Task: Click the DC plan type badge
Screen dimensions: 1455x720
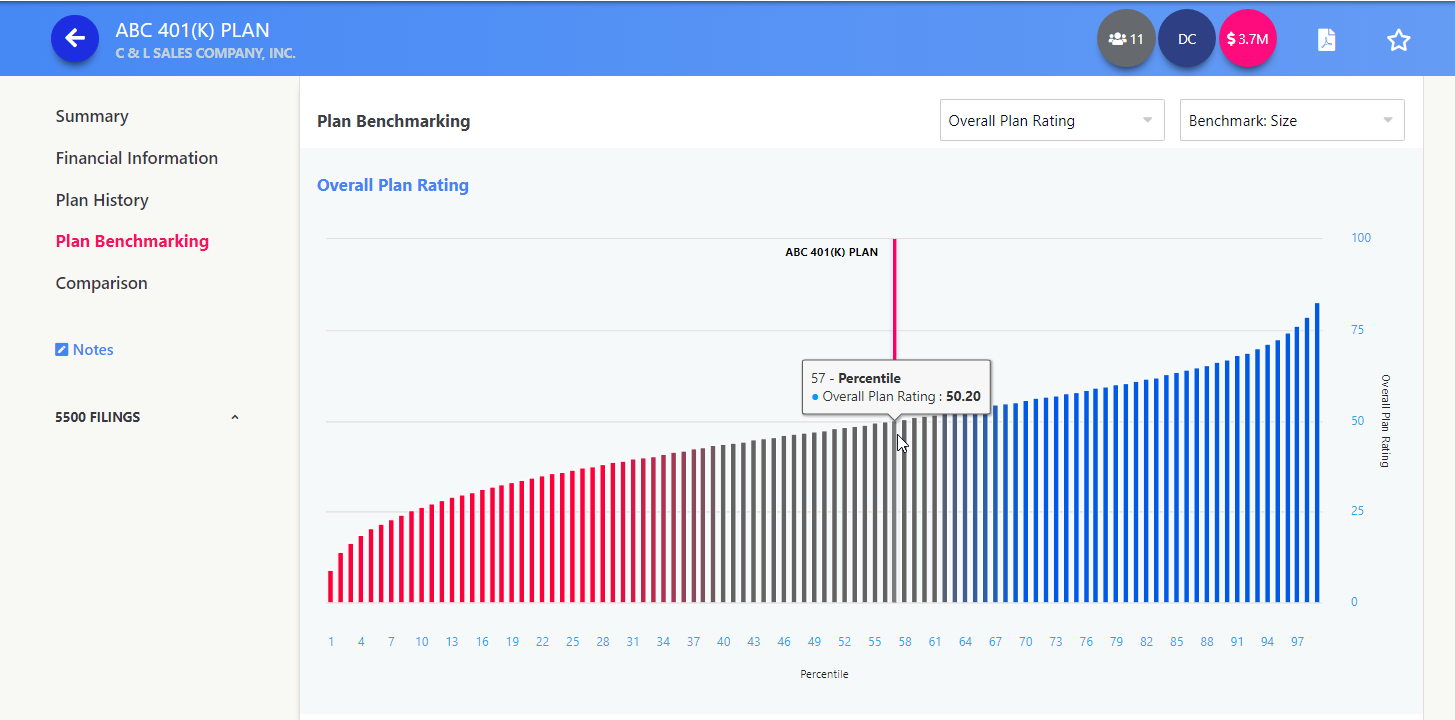Action: pyautogui.click(x=1187, y=40)
